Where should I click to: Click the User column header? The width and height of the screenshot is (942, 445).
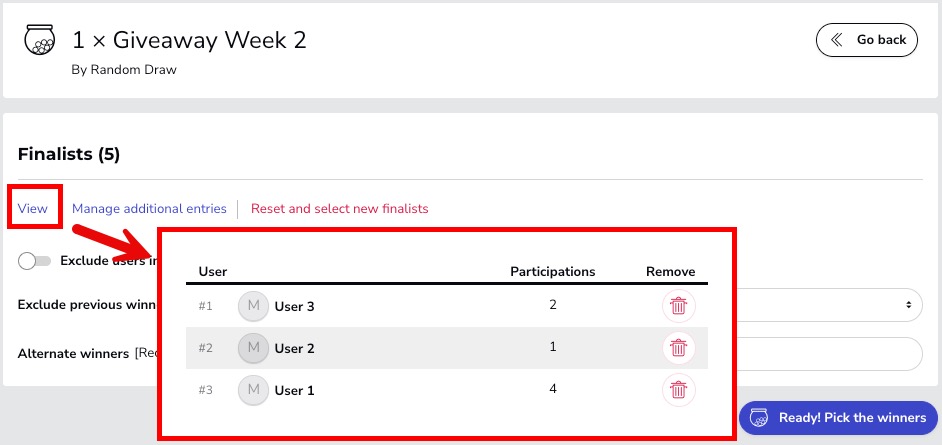pyautogui.click(x=213, y=271)
